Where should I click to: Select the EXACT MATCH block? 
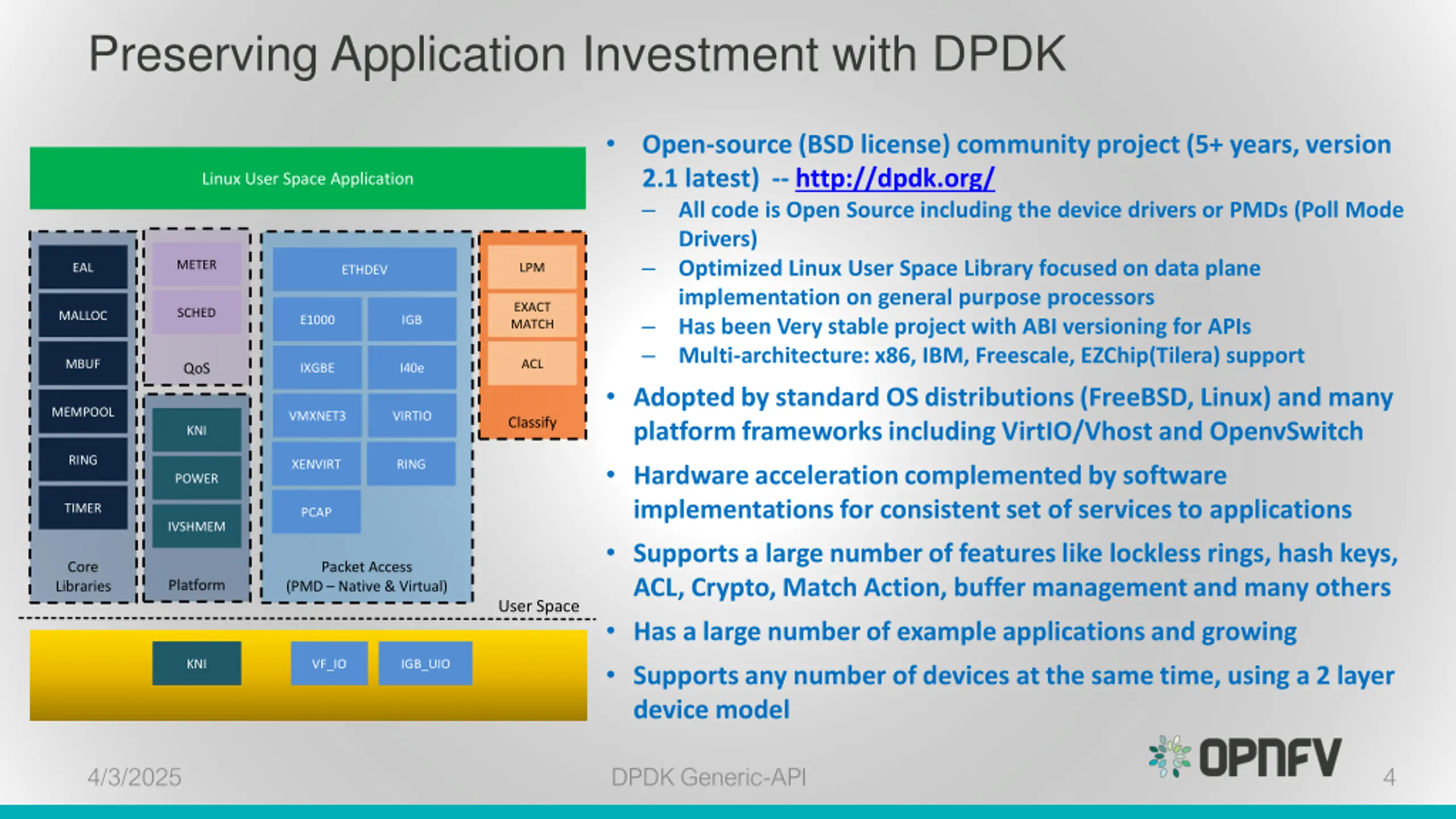coord(532,315)
